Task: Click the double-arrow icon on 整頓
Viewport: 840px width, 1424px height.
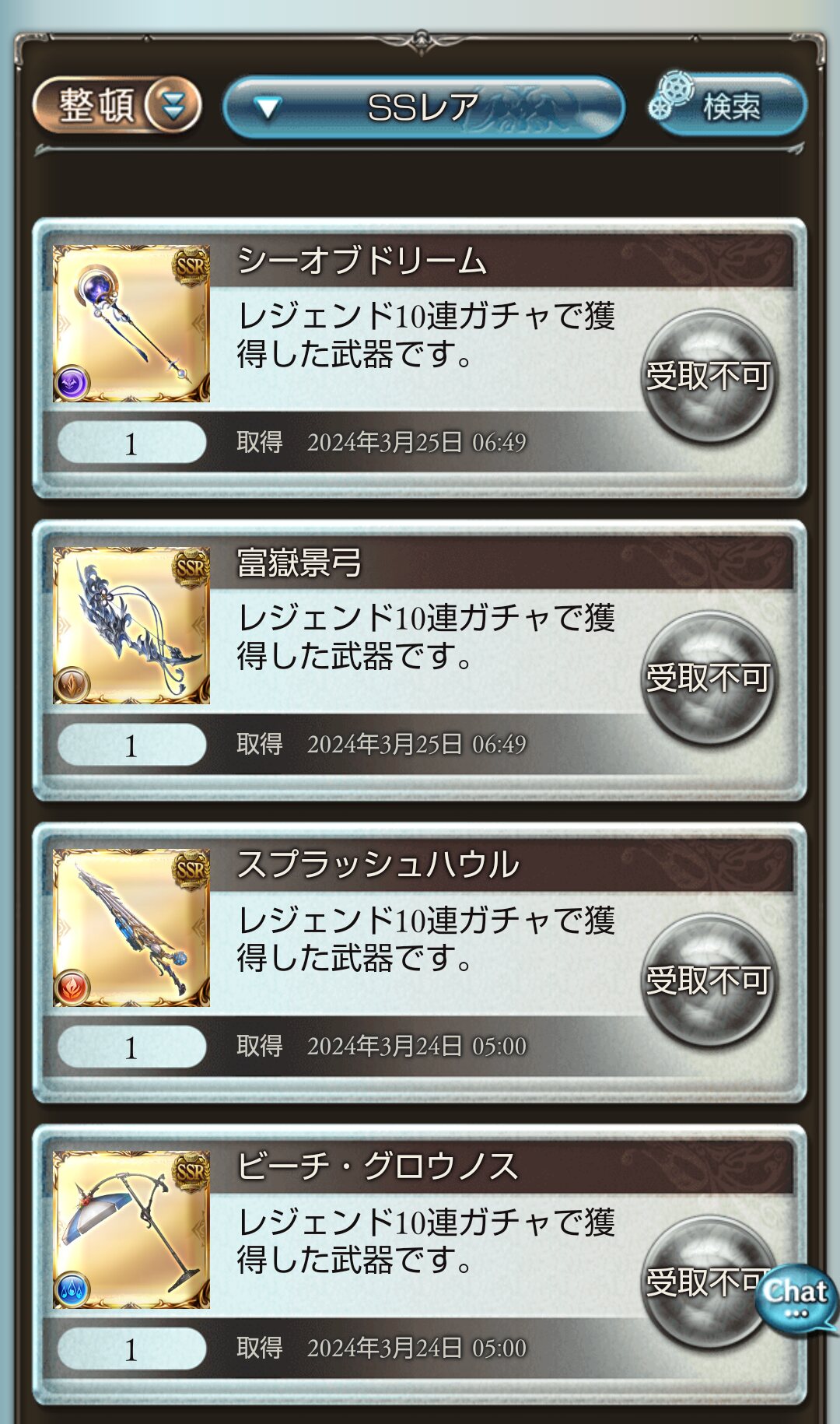Action: point(173,105)
